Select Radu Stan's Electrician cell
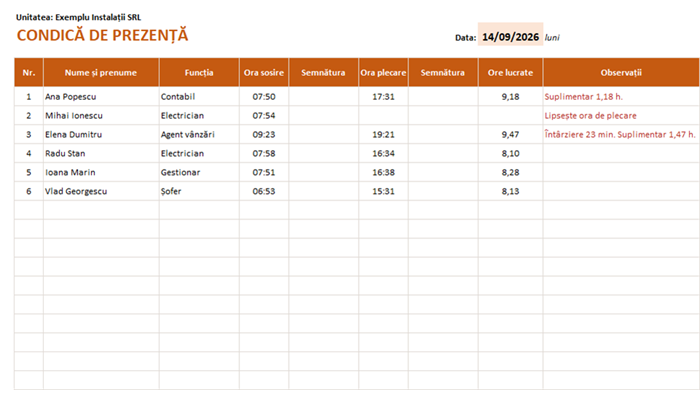The height and width of the screenshot is (400, 700). [199, 153]
